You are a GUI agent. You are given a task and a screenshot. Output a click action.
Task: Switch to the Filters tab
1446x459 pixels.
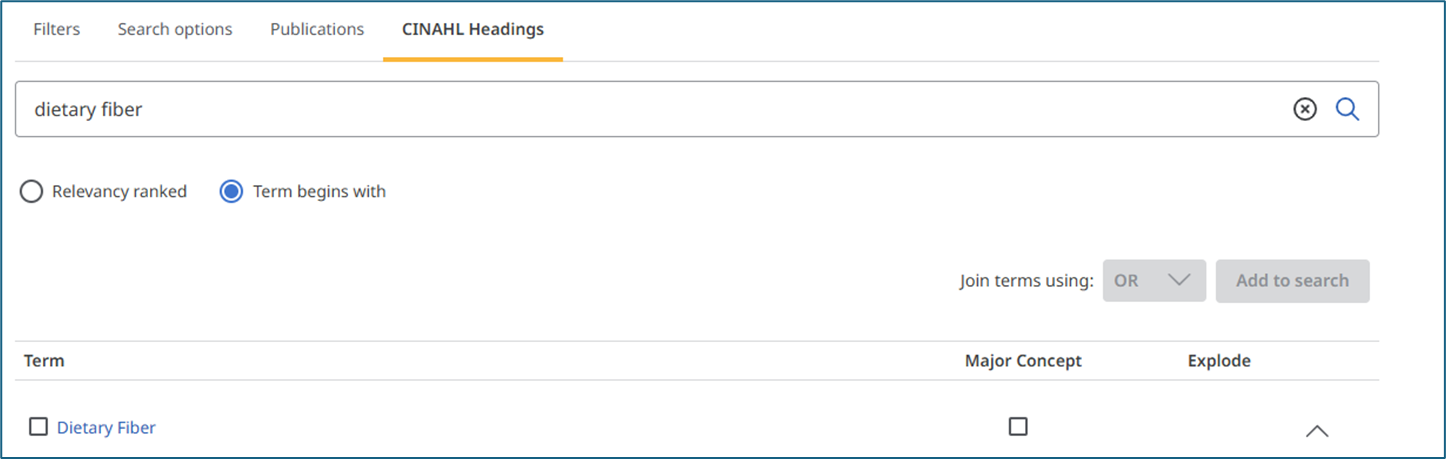coord(56,29)
